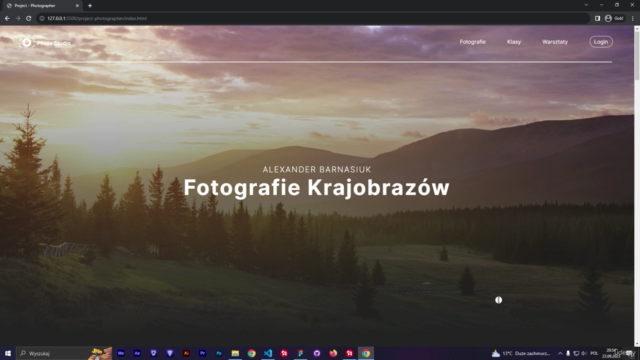The image size is (640, 360).
Task: Click the Wyszukaj taskbar search box
Action: point(64,353)
